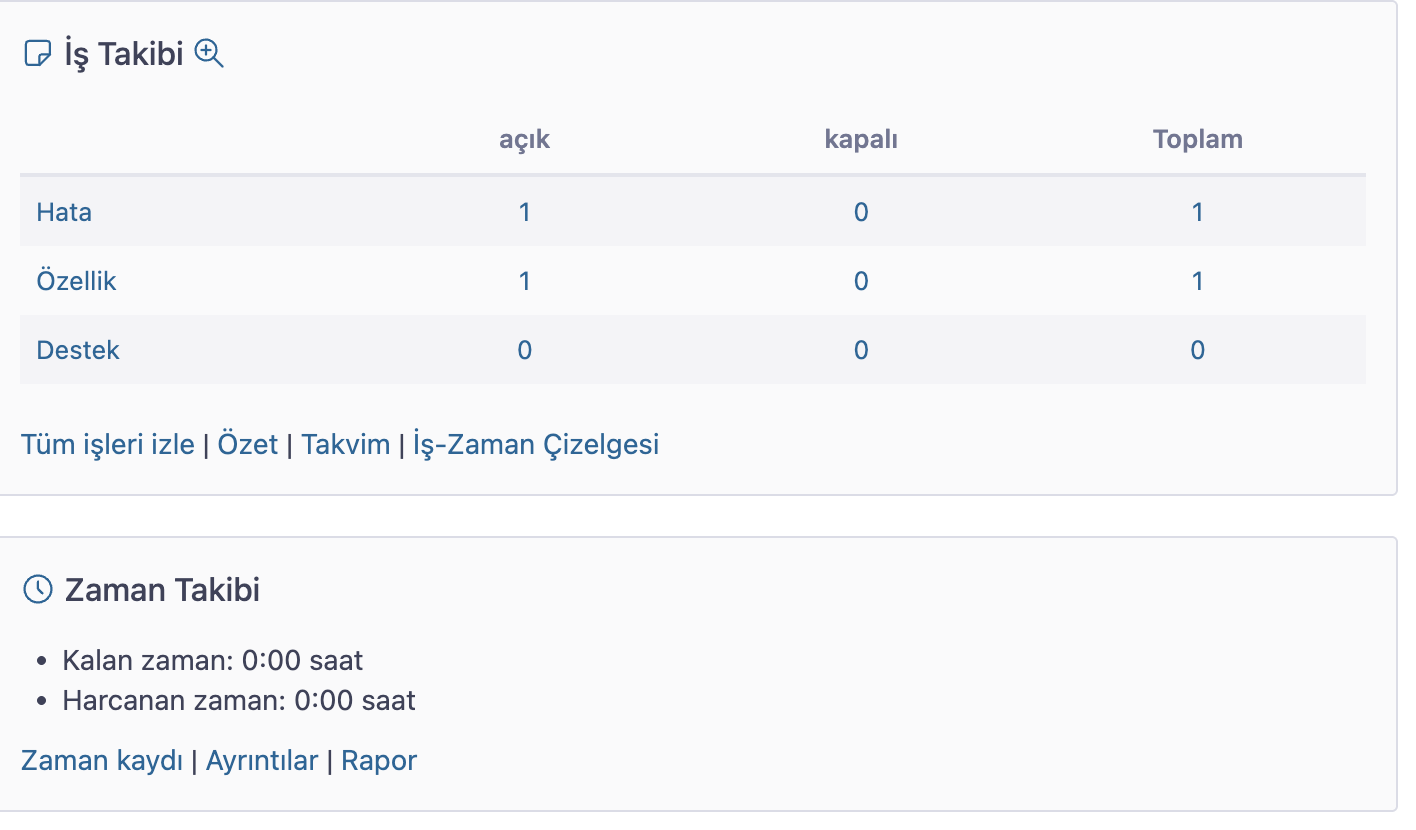
Task: Open the Tüm işleri izle link
Action: pyautogui.click(x=108, y=444)
